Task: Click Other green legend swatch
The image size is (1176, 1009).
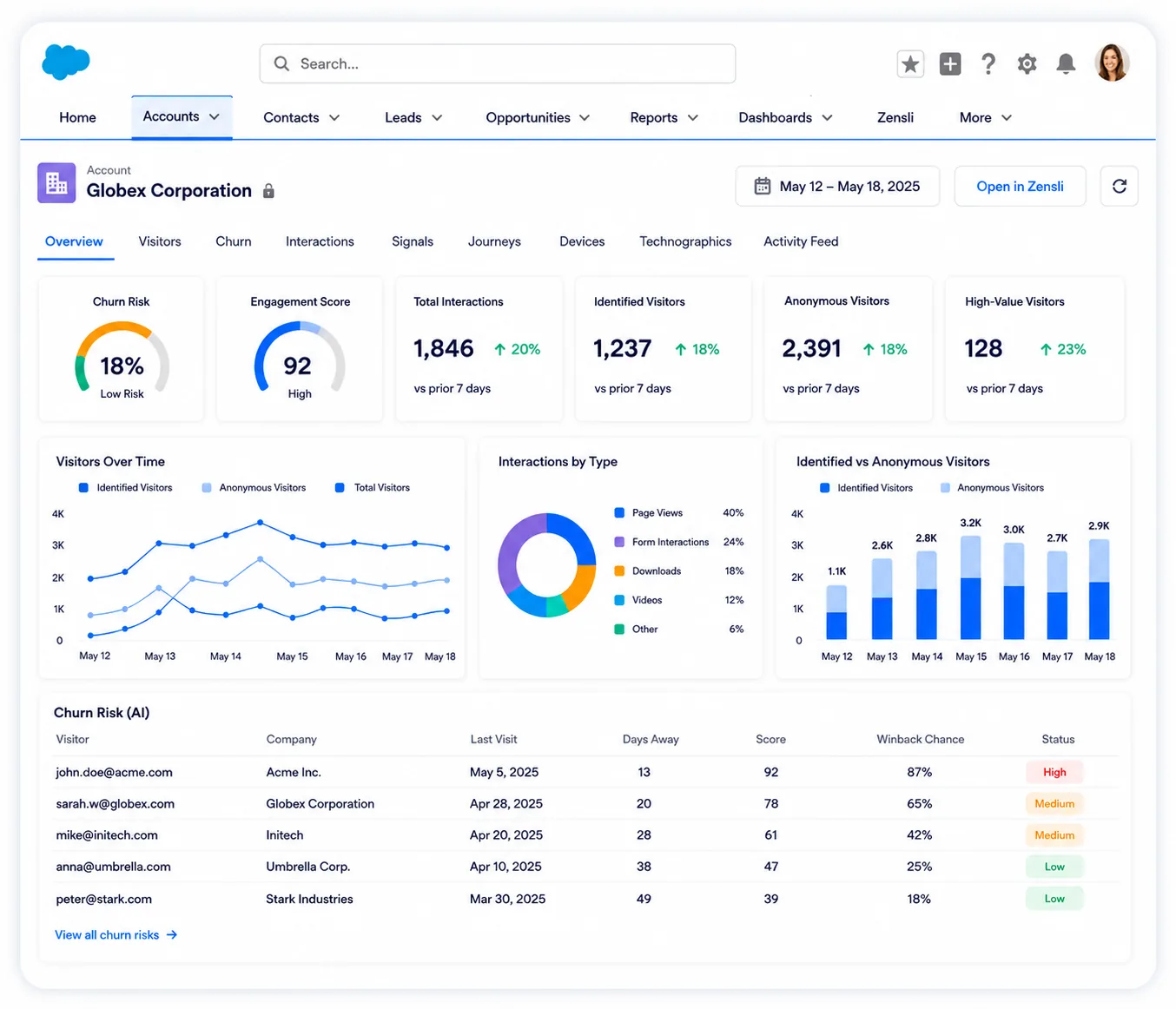Action: (x=619, y=630)
